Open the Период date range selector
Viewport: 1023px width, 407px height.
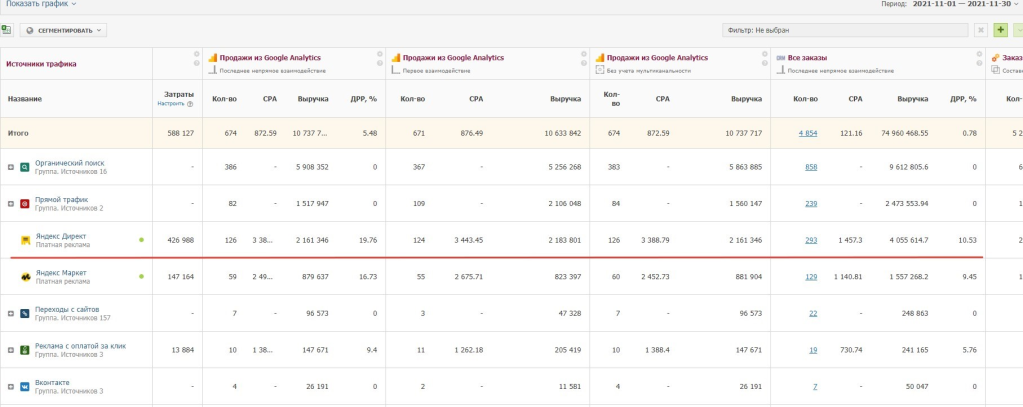966,4
